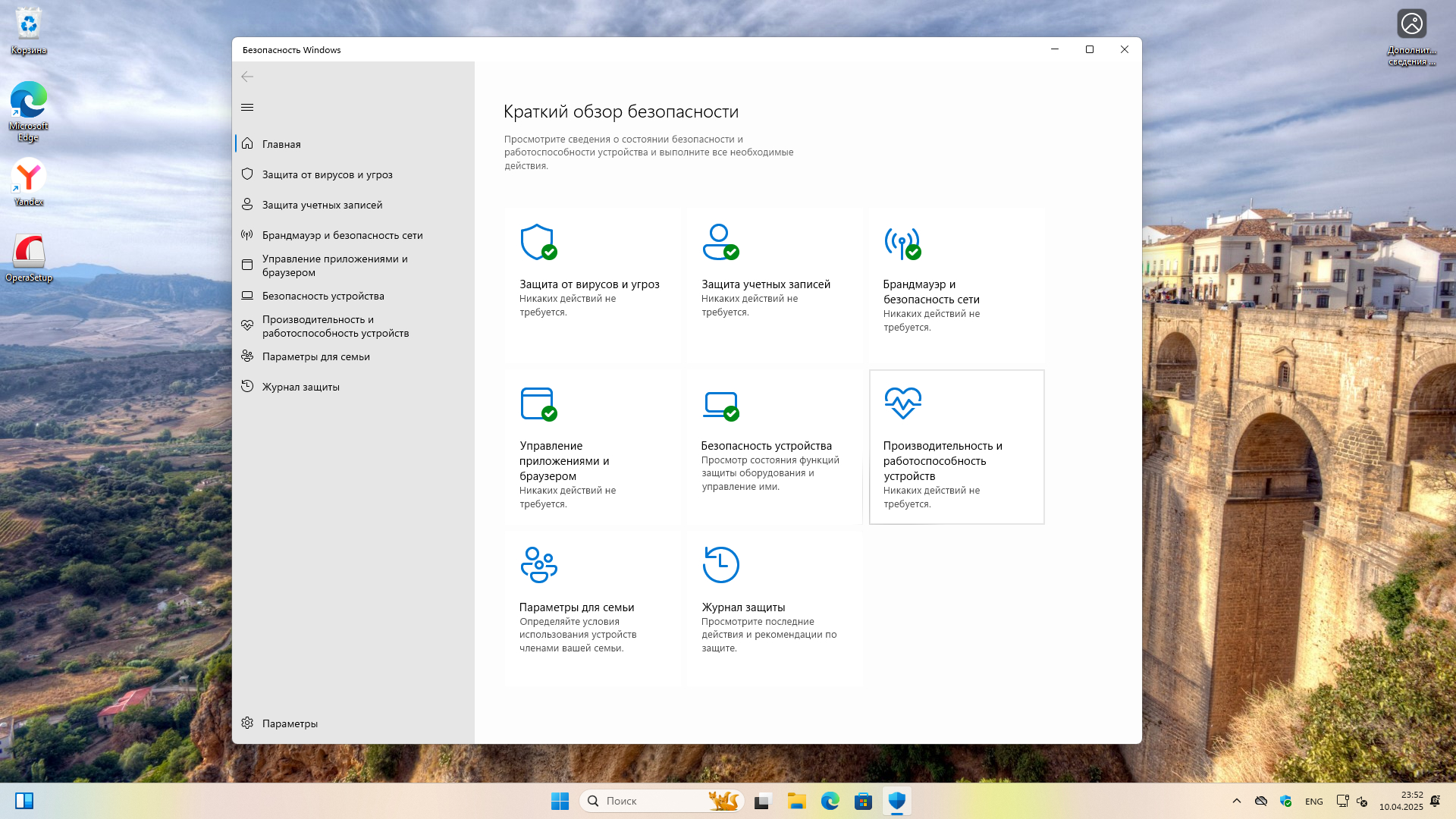
Task: Open the Virus & threat protection shield tile icon
Action: click(538, 242)
